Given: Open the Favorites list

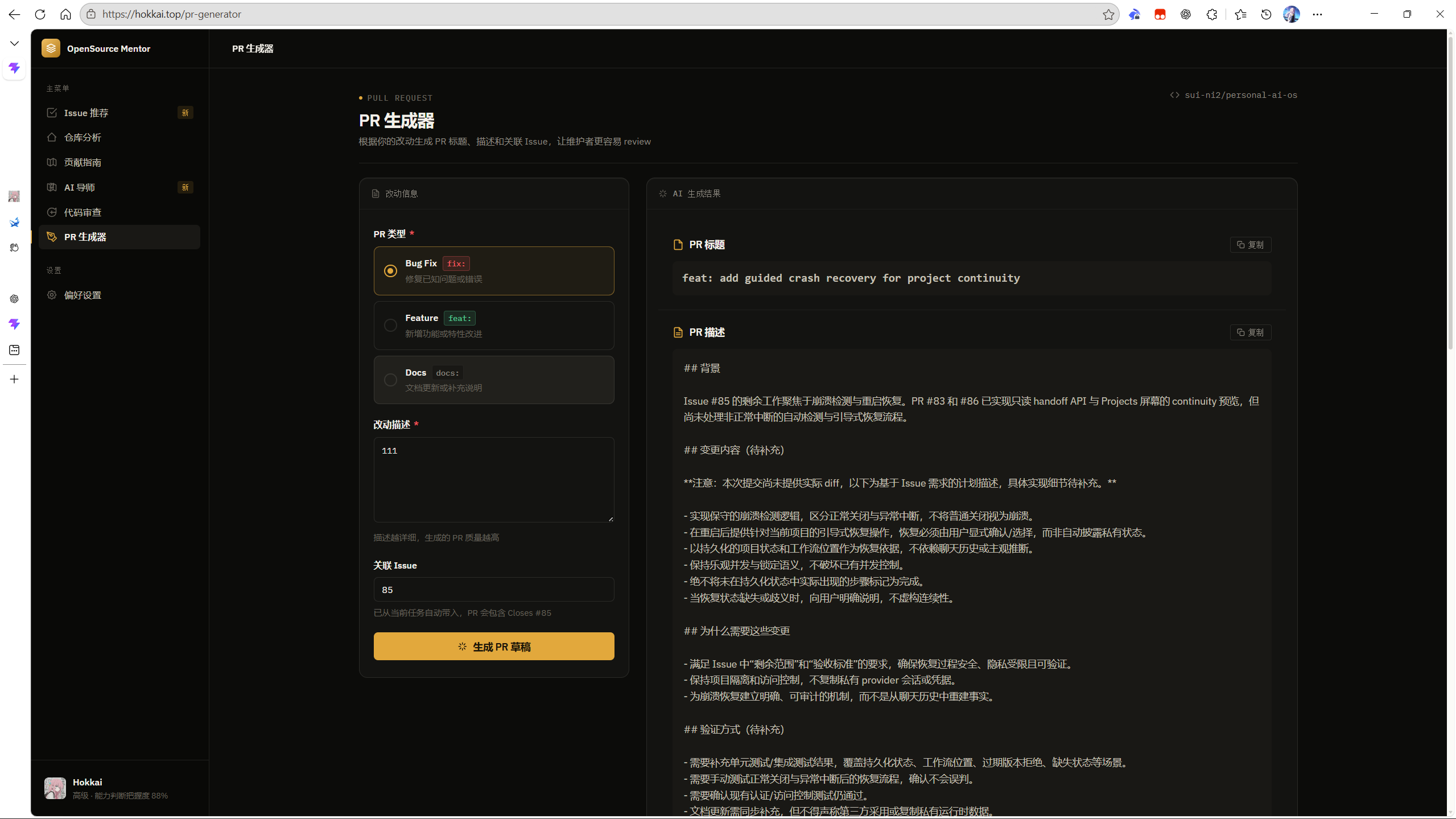Looking at the screenshot, I should pos(1240,14).
